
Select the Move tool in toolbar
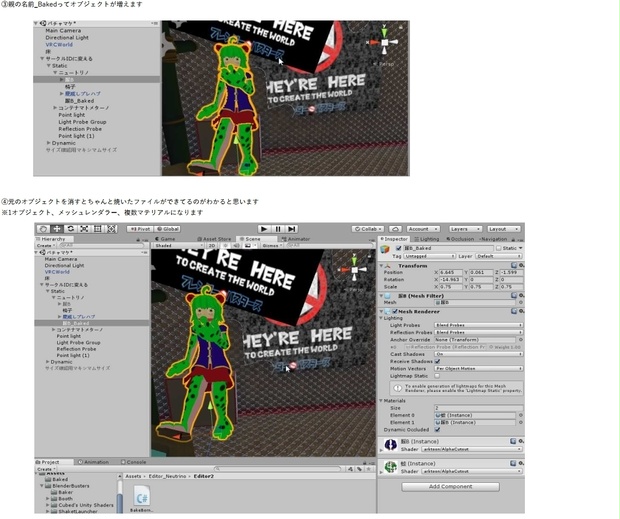(x=57, y=229)
